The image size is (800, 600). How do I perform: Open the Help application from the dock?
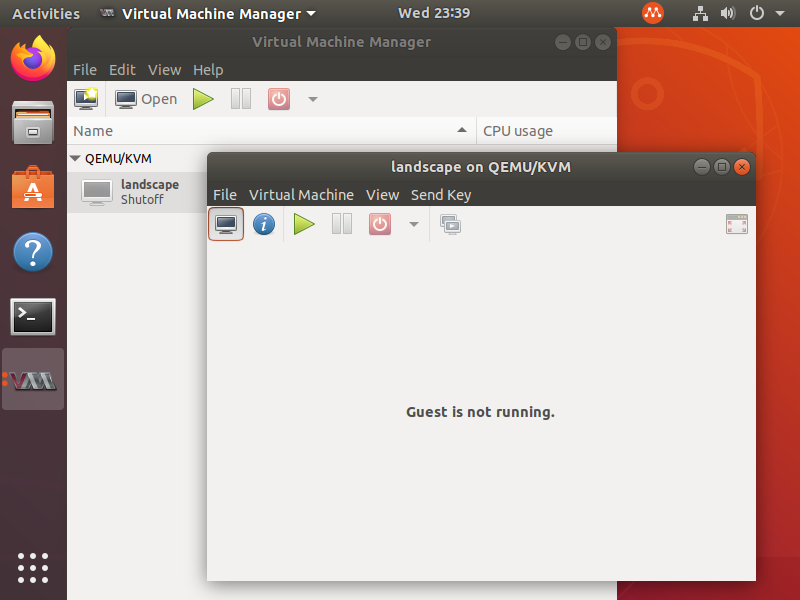[33, 252]
